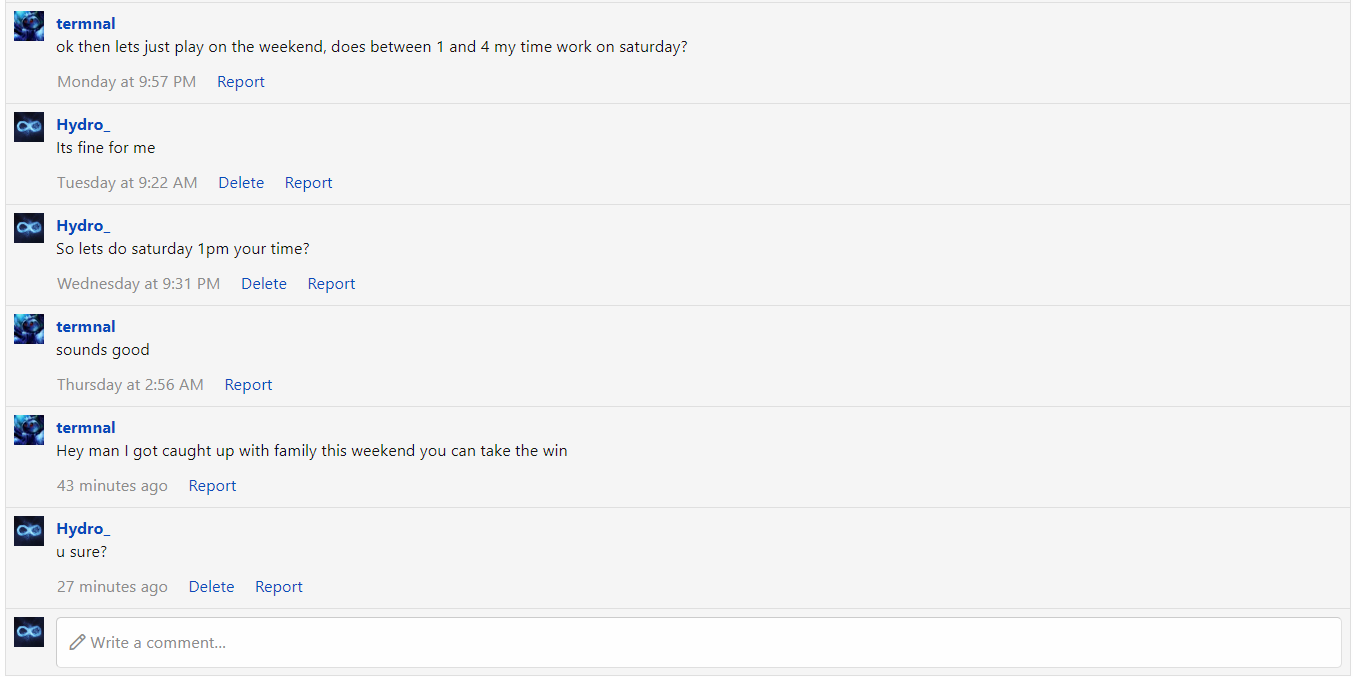Delete the 'Its fine for me' comment
Viewport: 1353px width, 677px height.
click(241, 183)
